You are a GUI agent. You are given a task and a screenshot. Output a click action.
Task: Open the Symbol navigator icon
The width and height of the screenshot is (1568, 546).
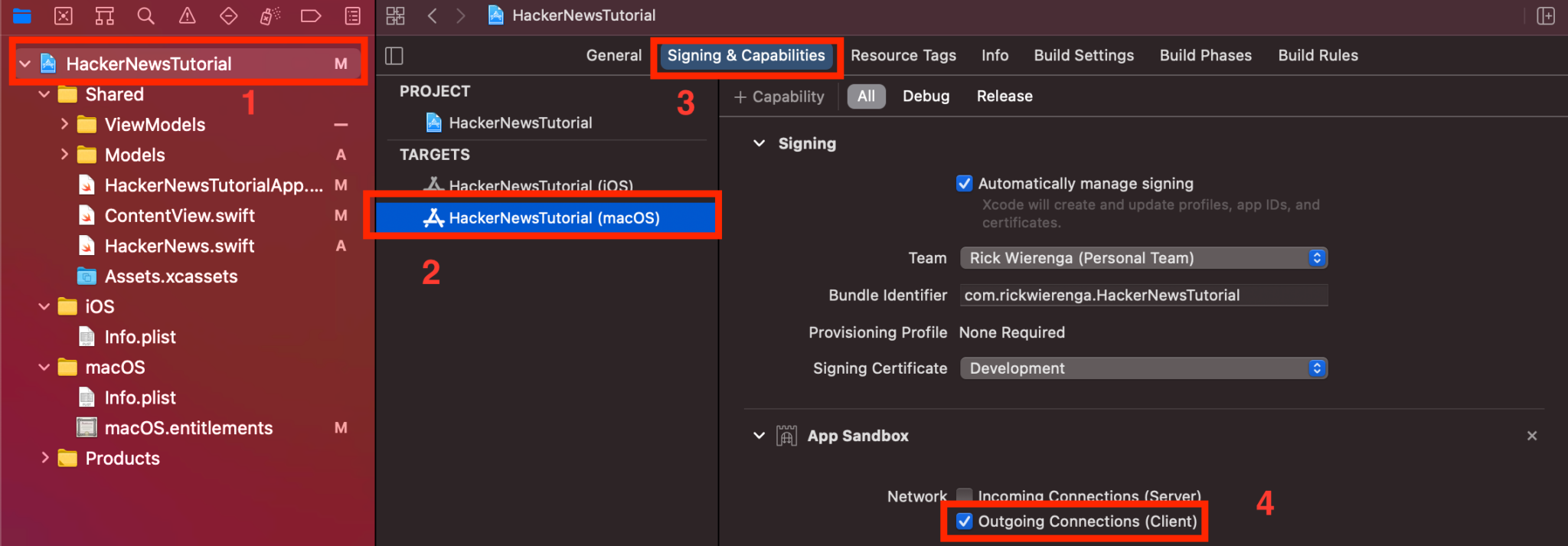(105, 15)
